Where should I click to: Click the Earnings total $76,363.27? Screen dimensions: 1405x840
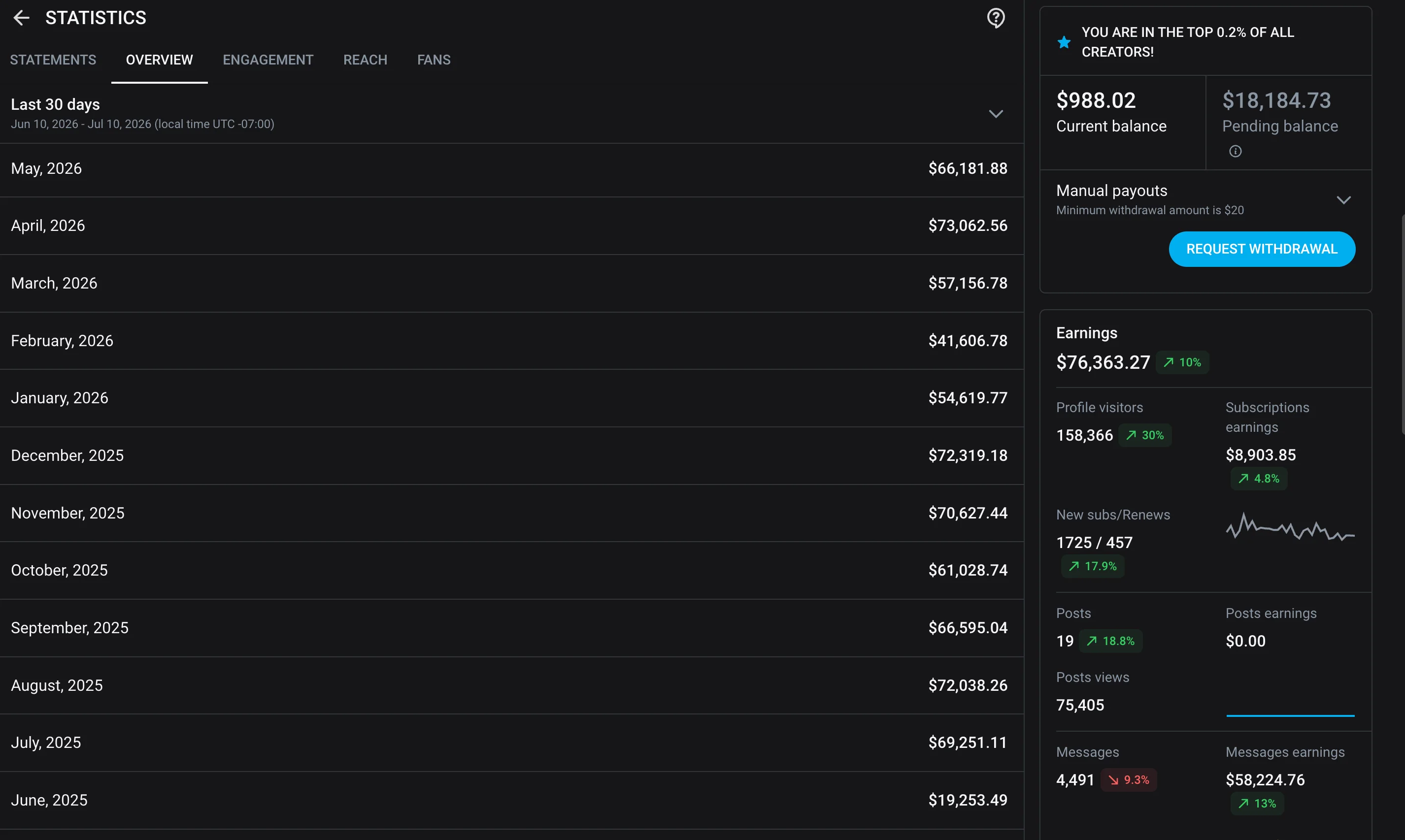click(x=1103, y=362)
